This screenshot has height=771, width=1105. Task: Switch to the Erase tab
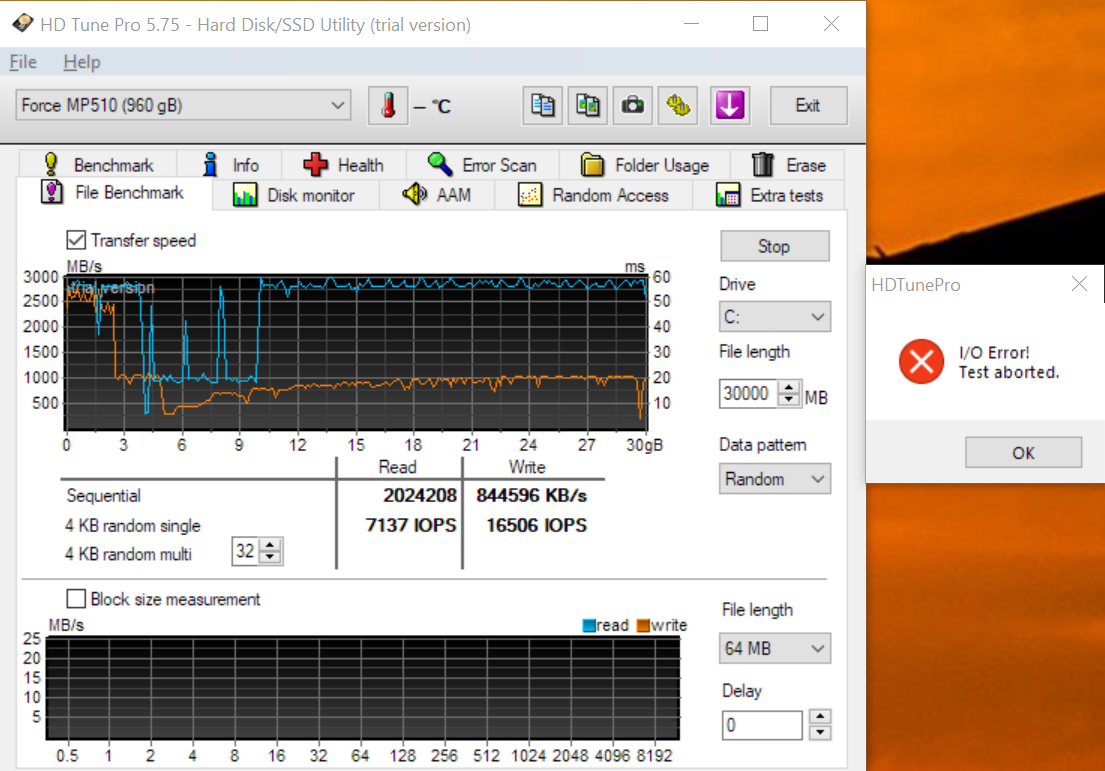(788, 165)
